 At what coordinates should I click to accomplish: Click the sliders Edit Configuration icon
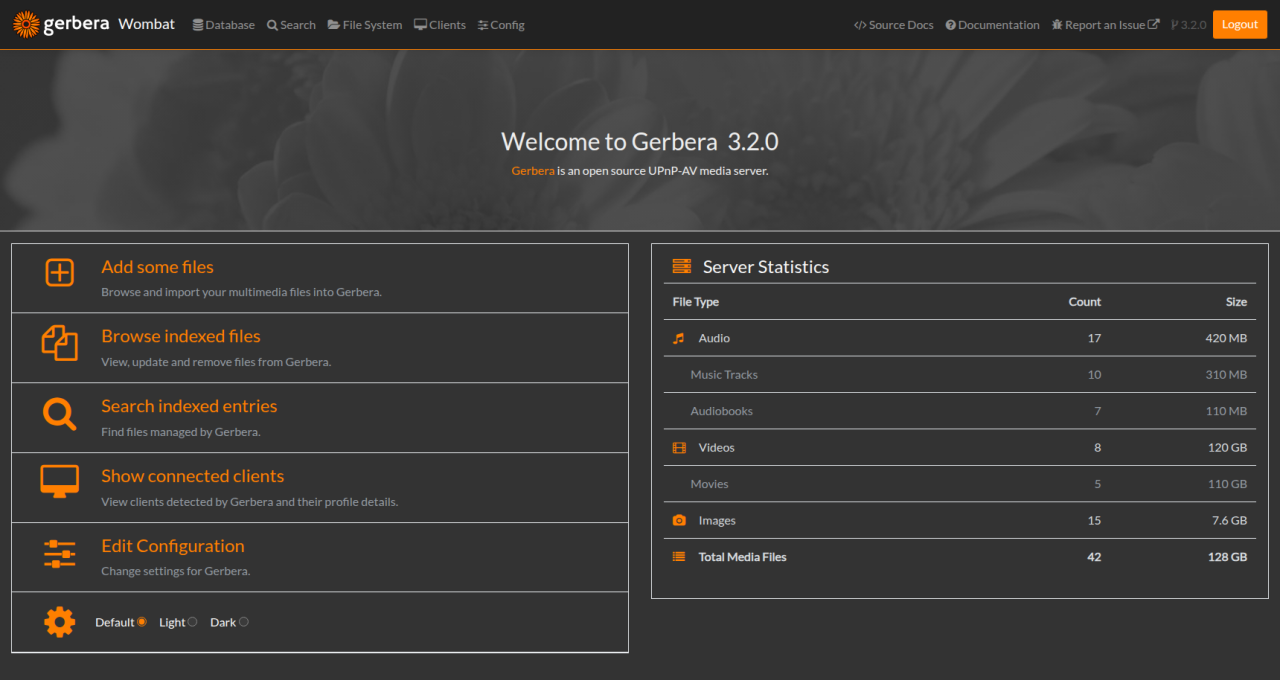[x=60, y=553]
